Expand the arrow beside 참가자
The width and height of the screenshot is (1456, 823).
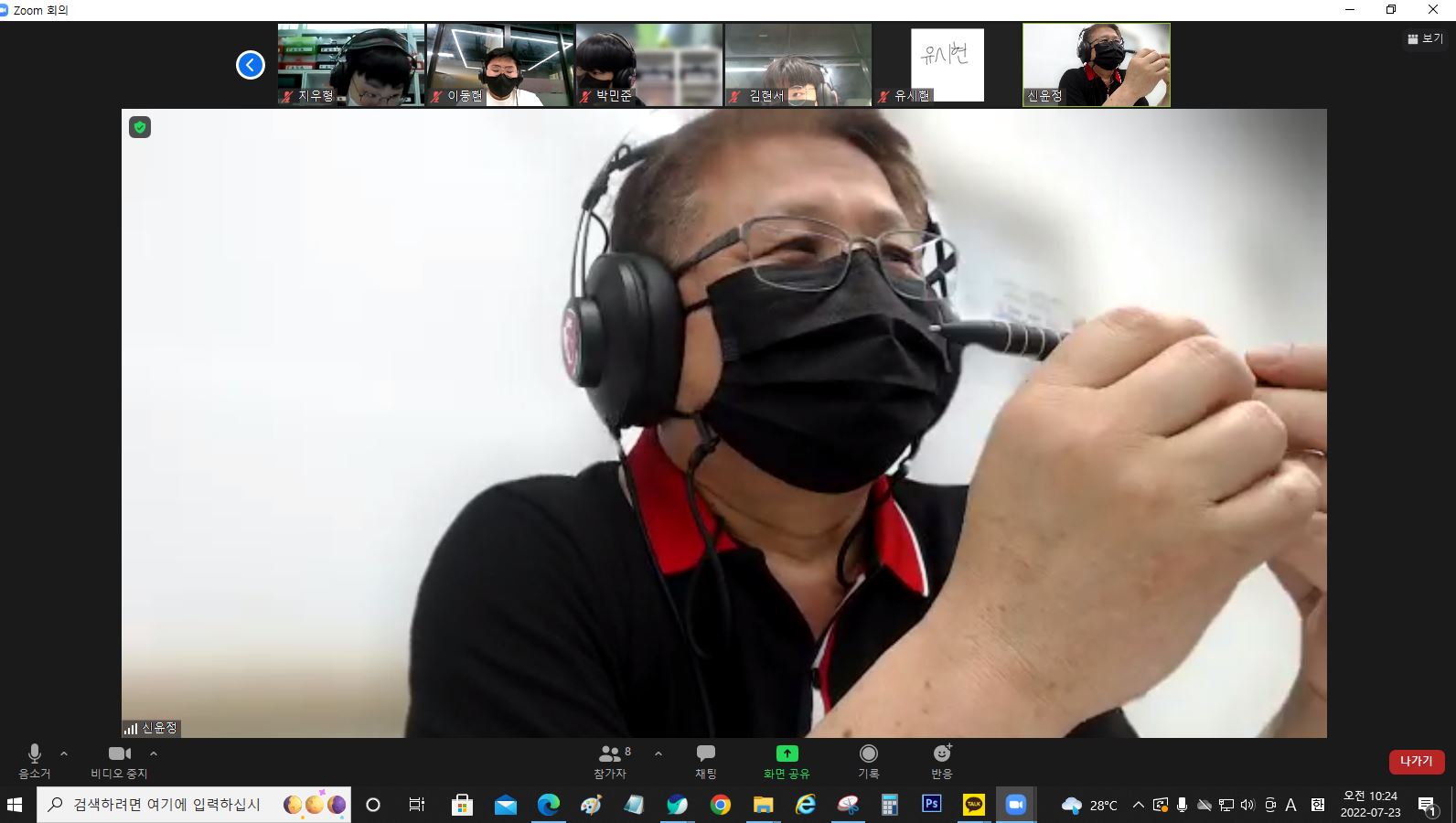pyautogui.click(x=658, y=754)
